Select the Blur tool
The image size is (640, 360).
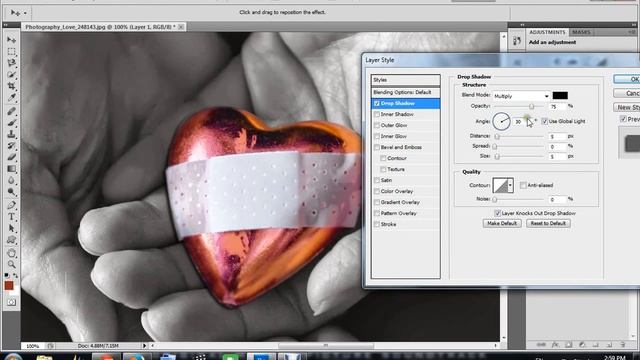pyautogui.click(x=11, y=180)
